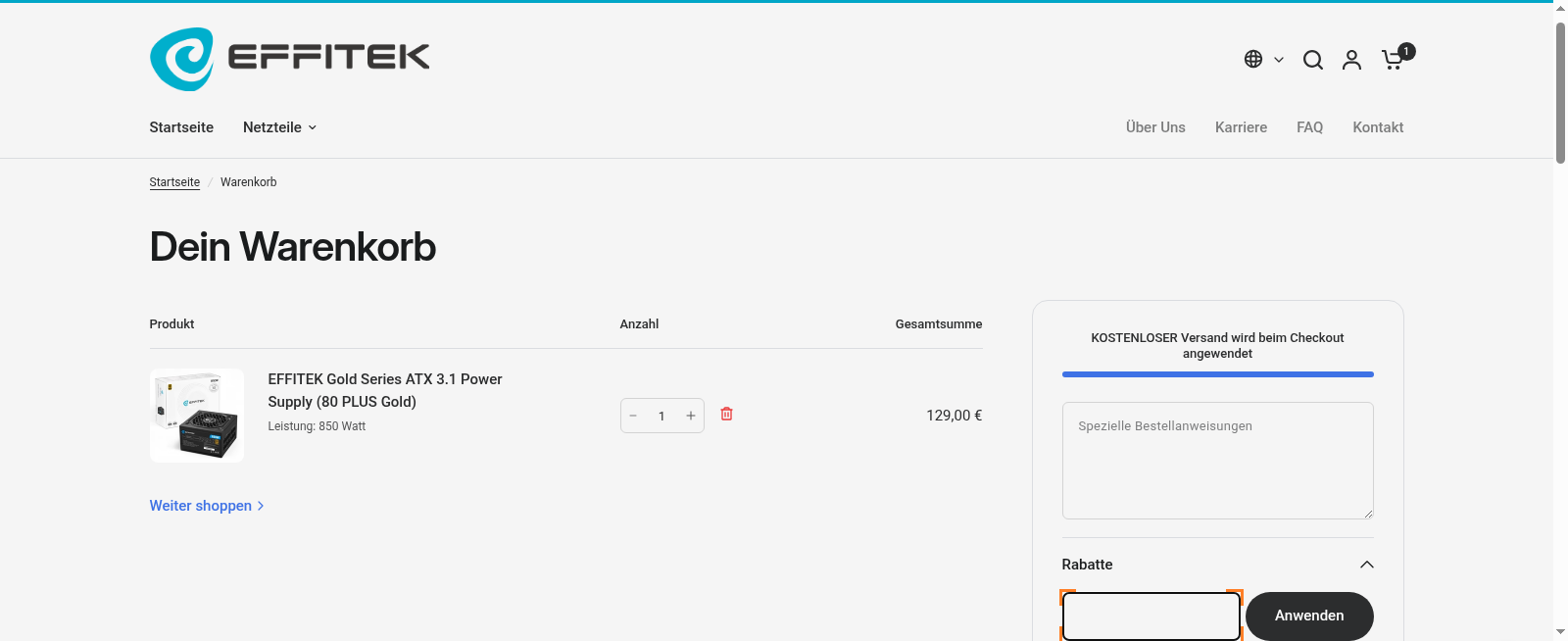Decrease quantity with the minus button

tap(633, 416)
